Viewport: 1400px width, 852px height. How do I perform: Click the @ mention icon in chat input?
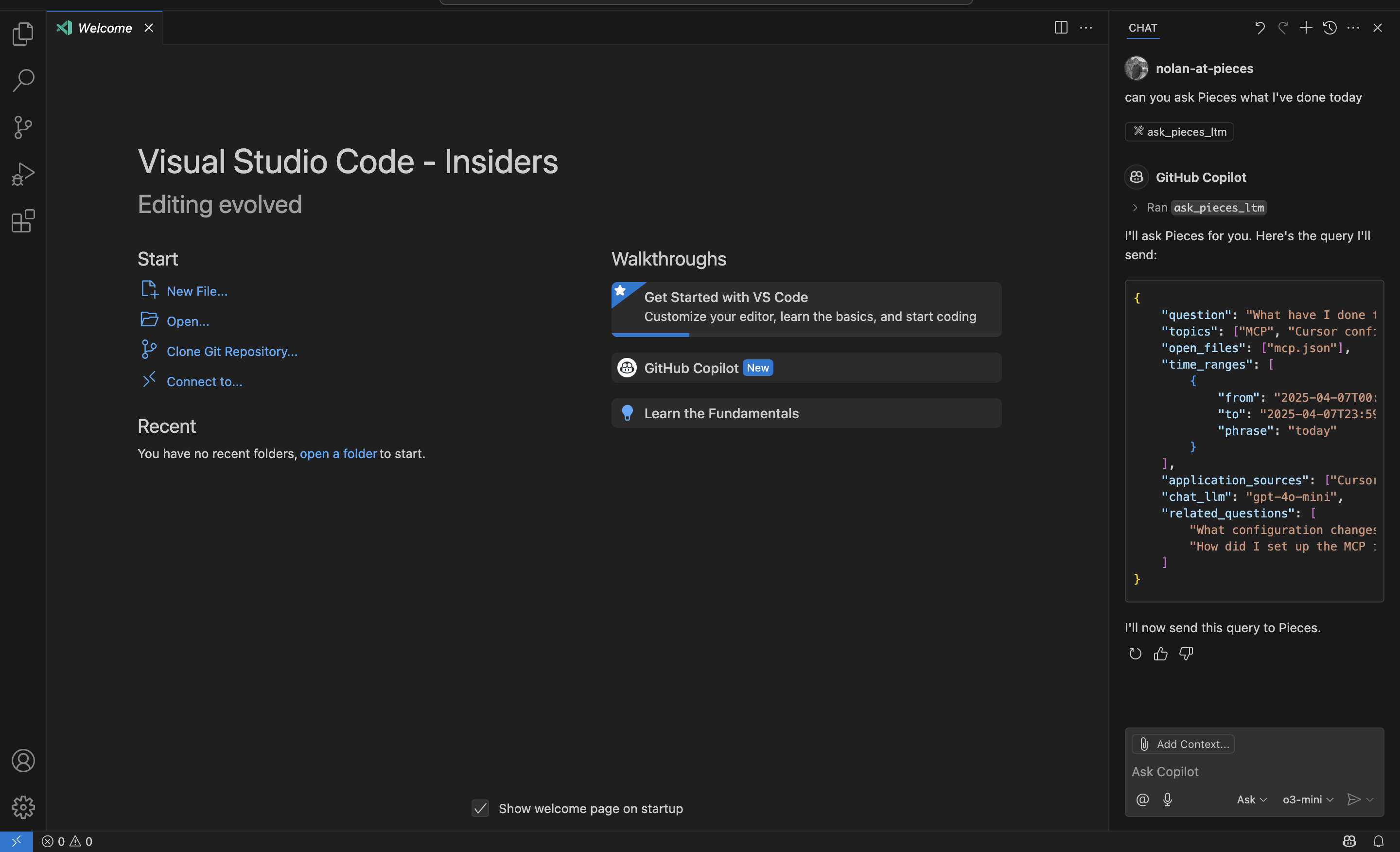pos(1142,799)
